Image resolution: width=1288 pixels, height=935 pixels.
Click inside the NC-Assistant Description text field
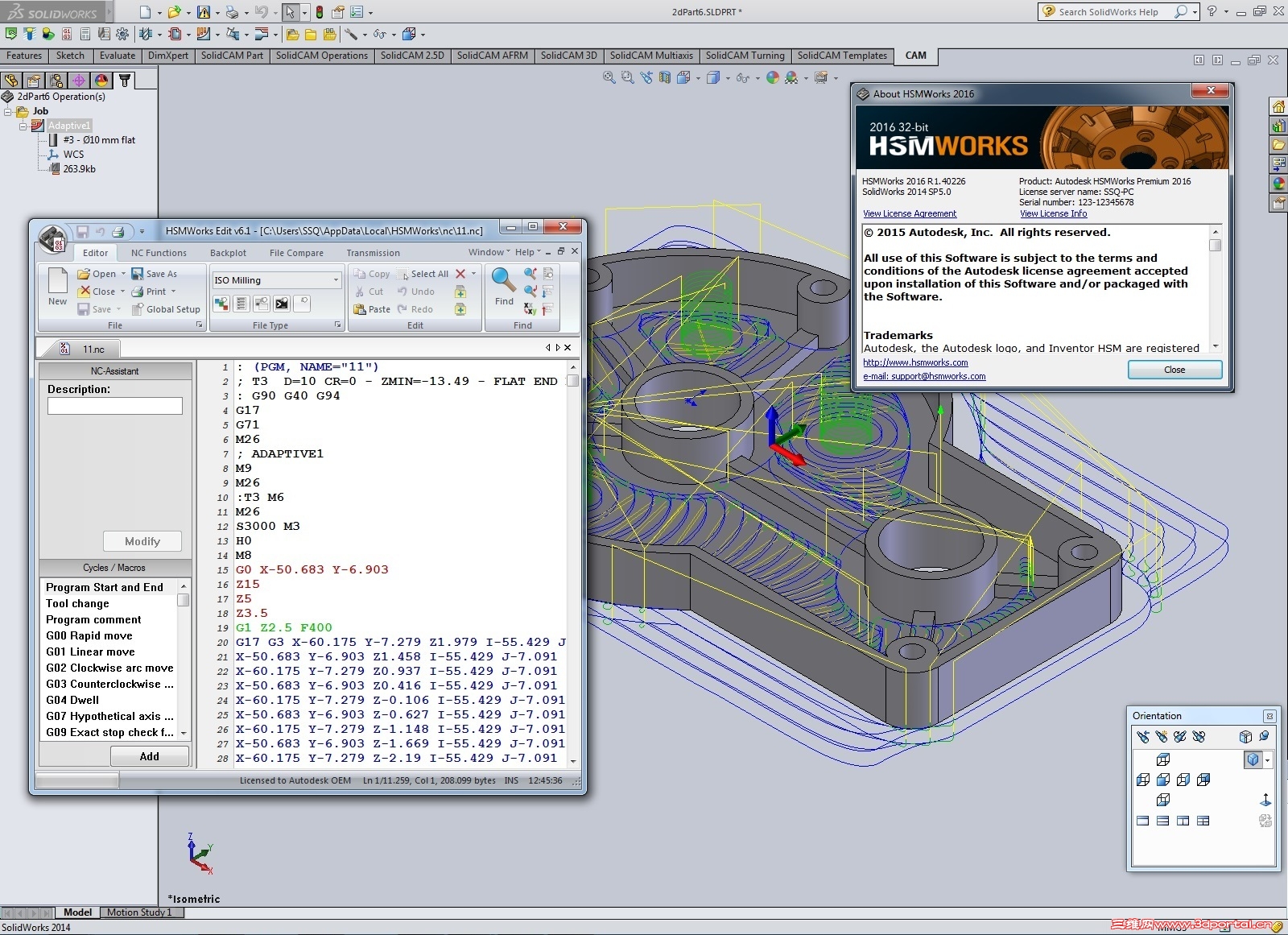tap(115, 407)
